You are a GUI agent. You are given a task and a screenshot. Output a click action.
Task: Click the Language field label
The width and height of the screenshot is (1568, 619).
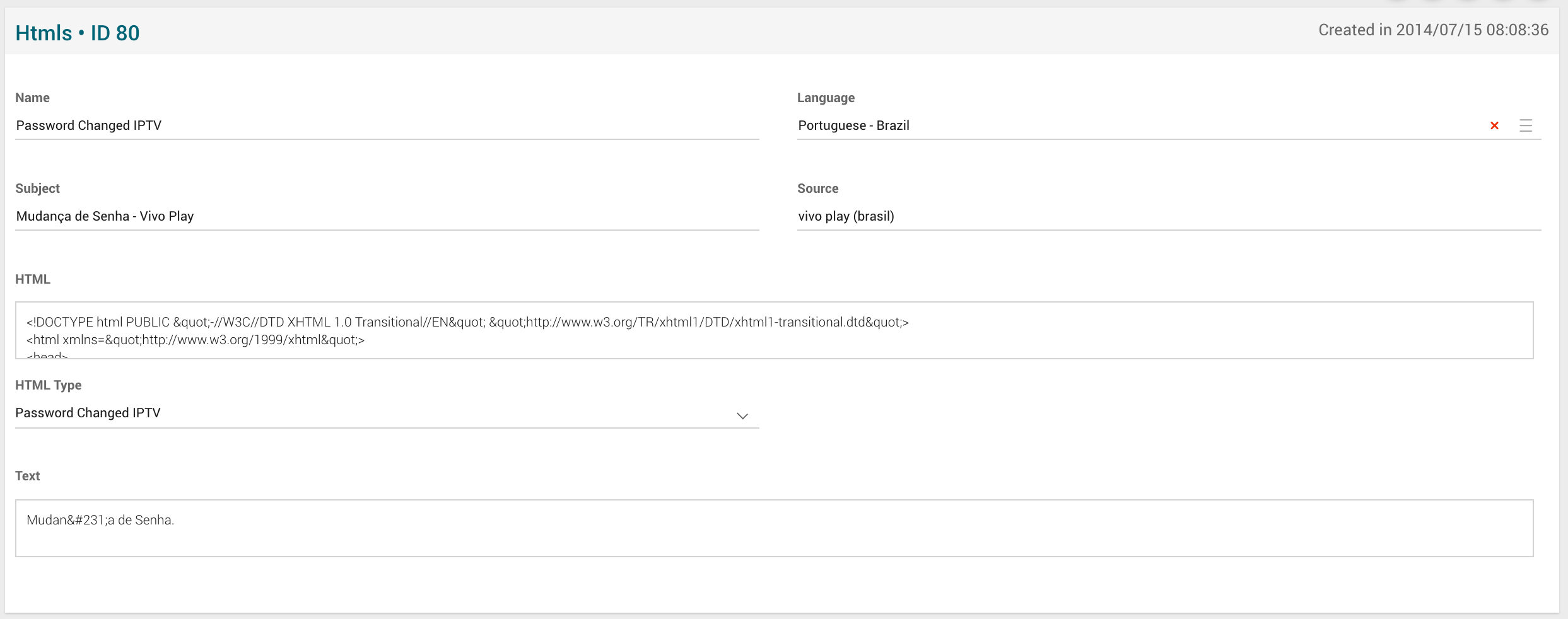(826, 98)
